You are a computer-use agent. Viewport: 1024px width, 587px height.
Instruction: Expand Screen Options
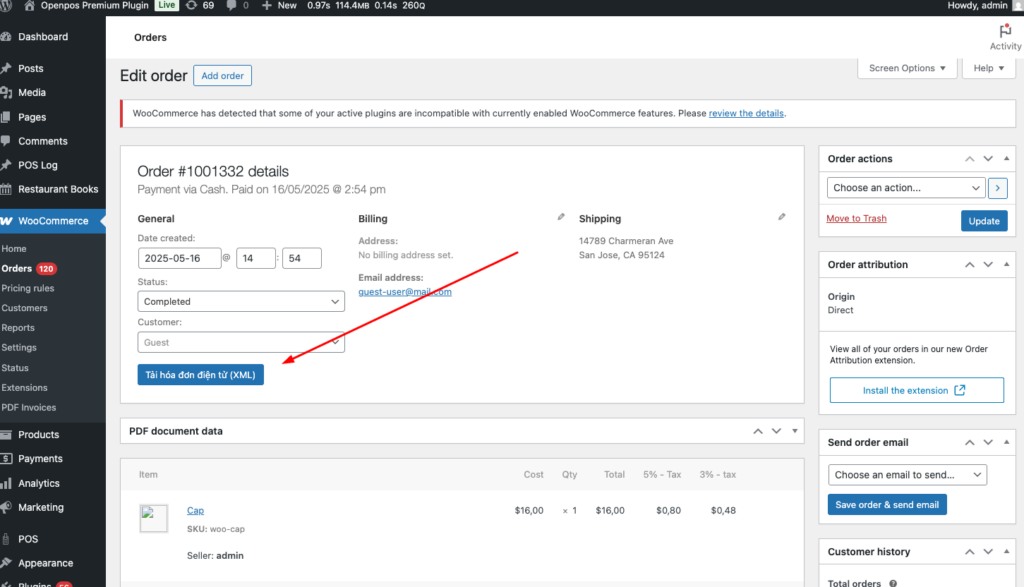tap(907, 68)
